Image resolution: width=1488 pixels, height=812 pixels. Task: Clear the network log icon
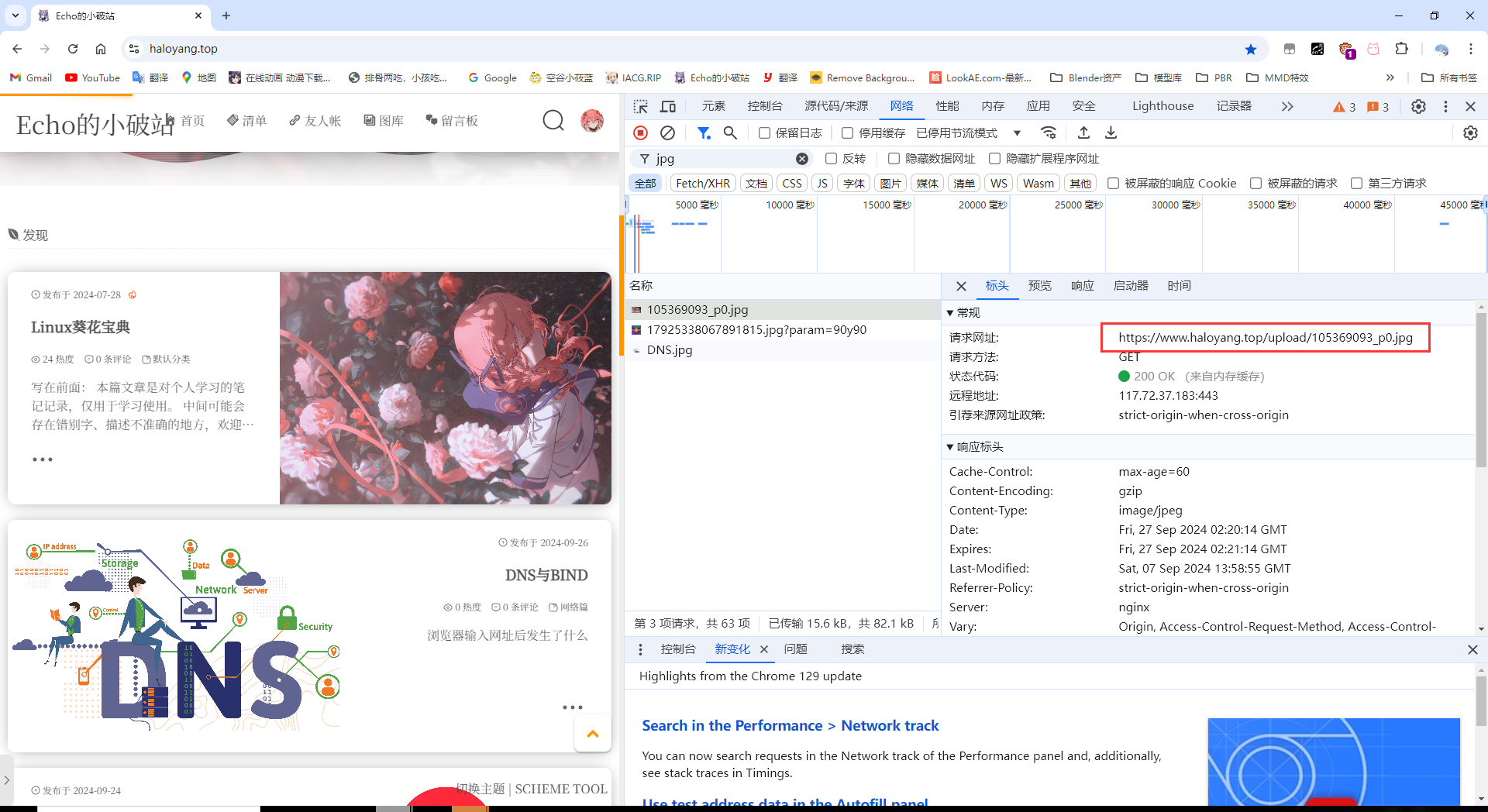pos(667,133)
